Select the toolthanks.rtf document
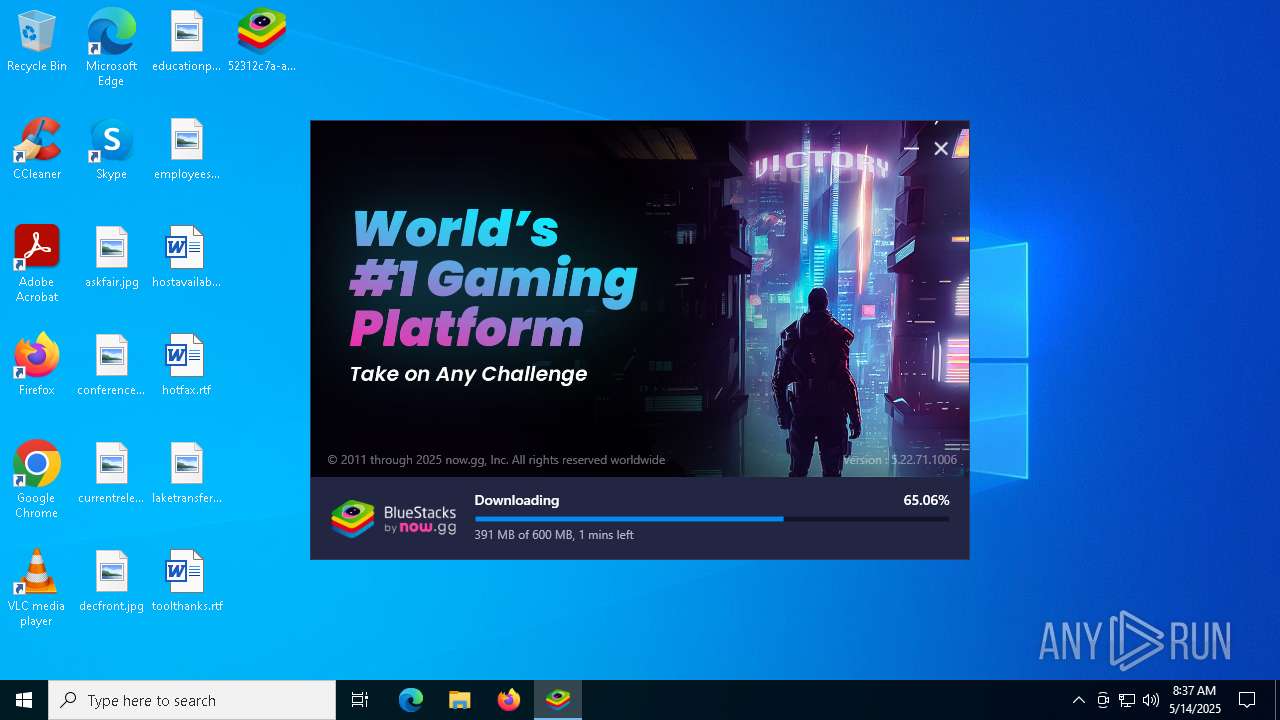This screenshot has width=1280, height=720. pos(186,582)
